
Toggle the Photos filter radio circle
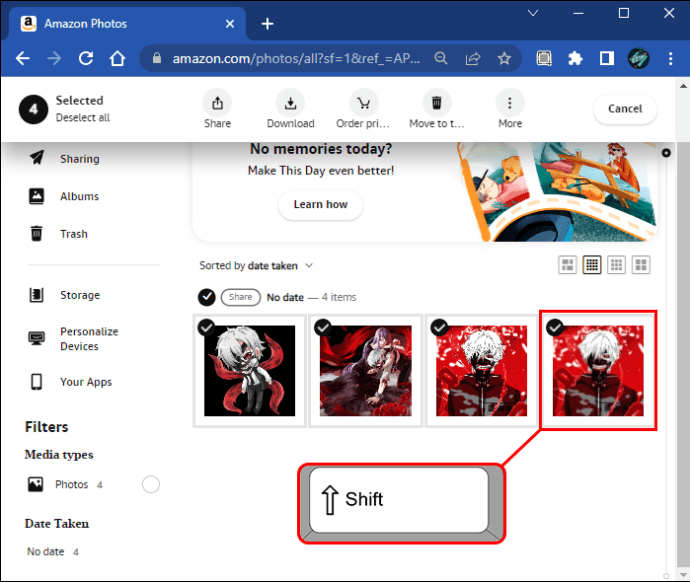[x=150, y=484]
